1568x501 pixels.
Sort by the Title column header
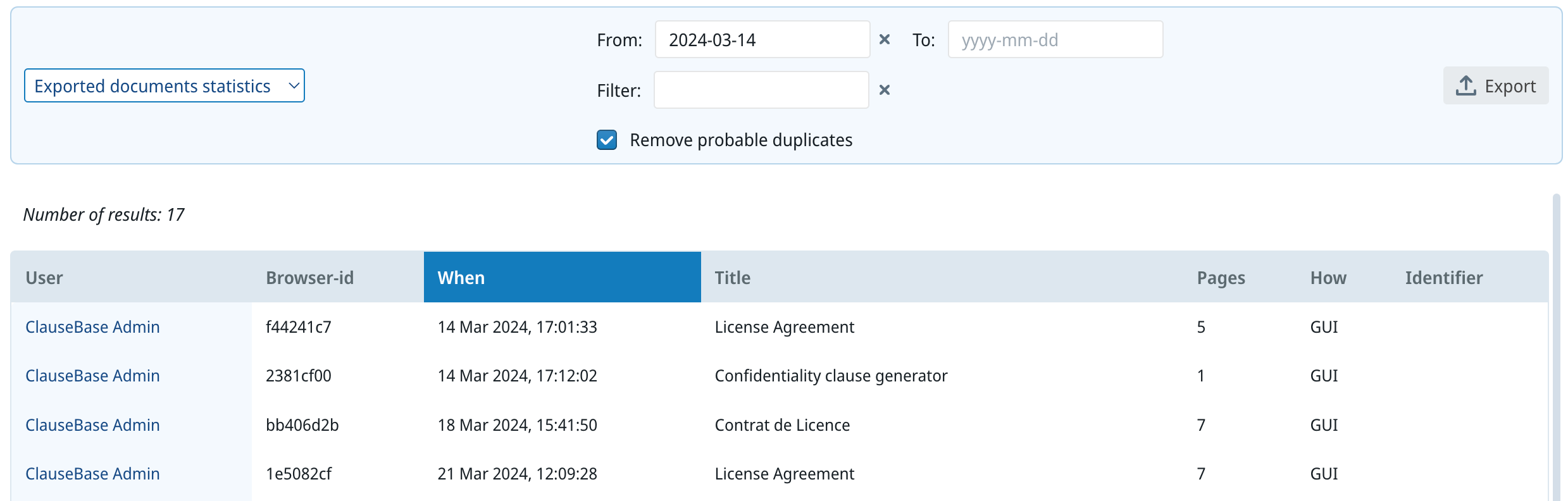click(x=732, y=278)
